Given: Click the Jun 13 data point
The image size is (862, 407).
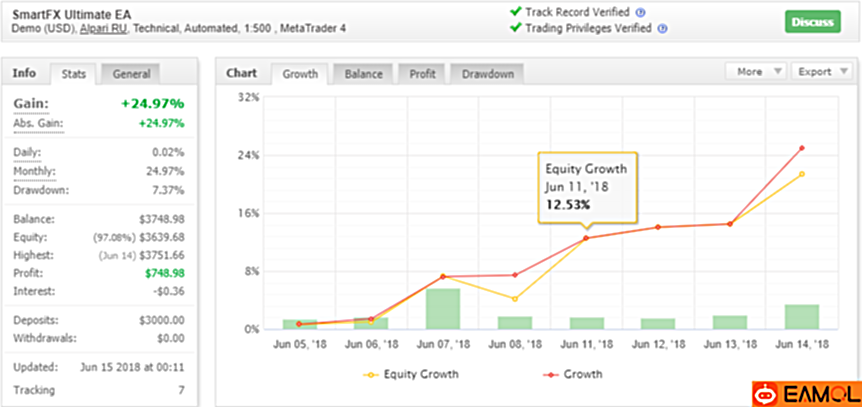Looking at the screenshot, I should (x=730, y=224).
